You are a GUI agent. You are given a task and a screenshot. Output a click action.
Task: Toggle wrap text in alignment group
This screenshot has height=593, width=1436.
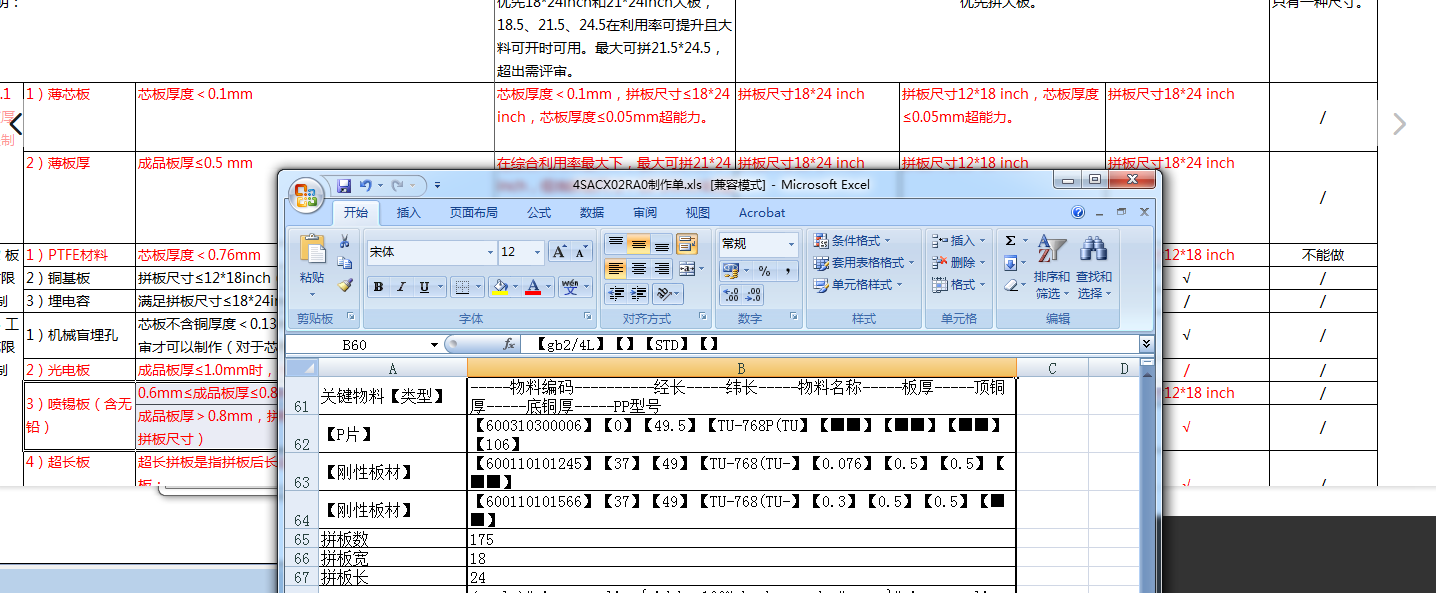686,243
